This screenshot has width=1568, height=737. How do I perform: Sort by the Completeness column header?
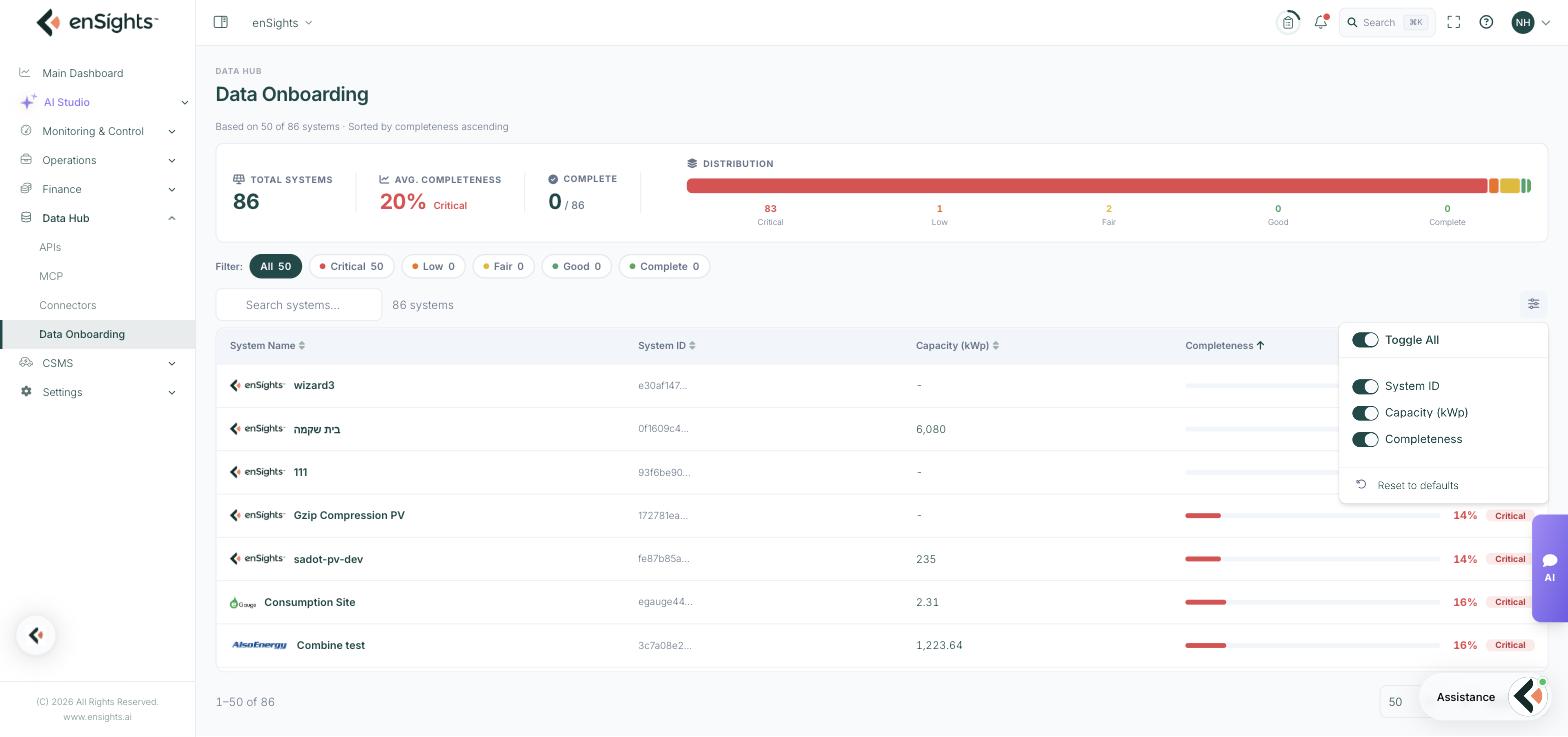pyautogui.click(x=1225, y=346)
